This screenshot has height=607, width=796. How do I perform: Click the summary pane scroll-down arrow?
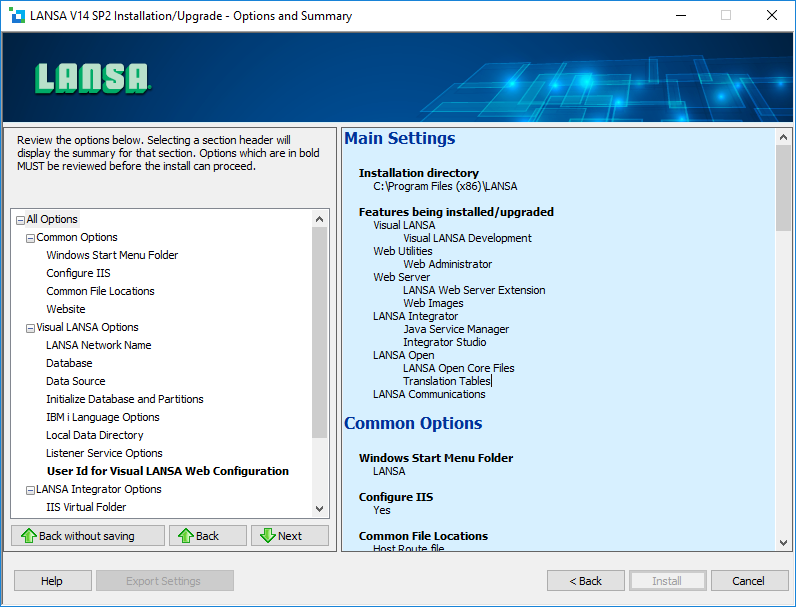pyautogui.click(x=783, y=543)
